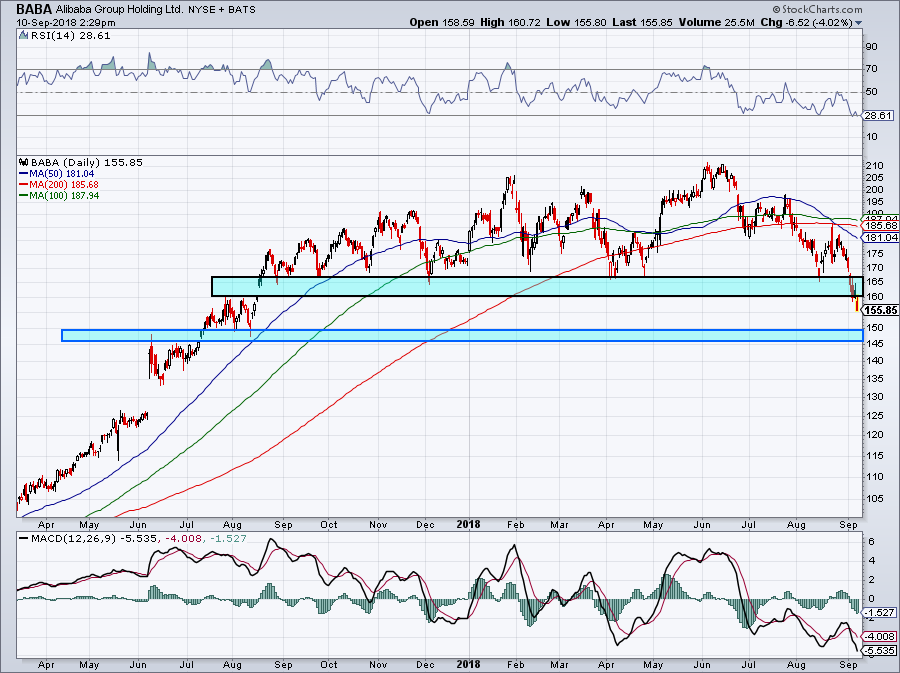Click the Chg -6.52 (-4.02%) value
900x673 pixels.
pyautogui.click(x=807, y=22)
